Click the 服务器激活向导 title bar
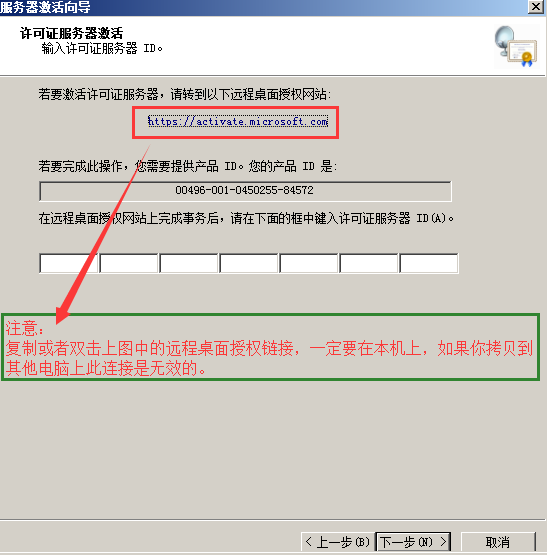 click(262, 7)
